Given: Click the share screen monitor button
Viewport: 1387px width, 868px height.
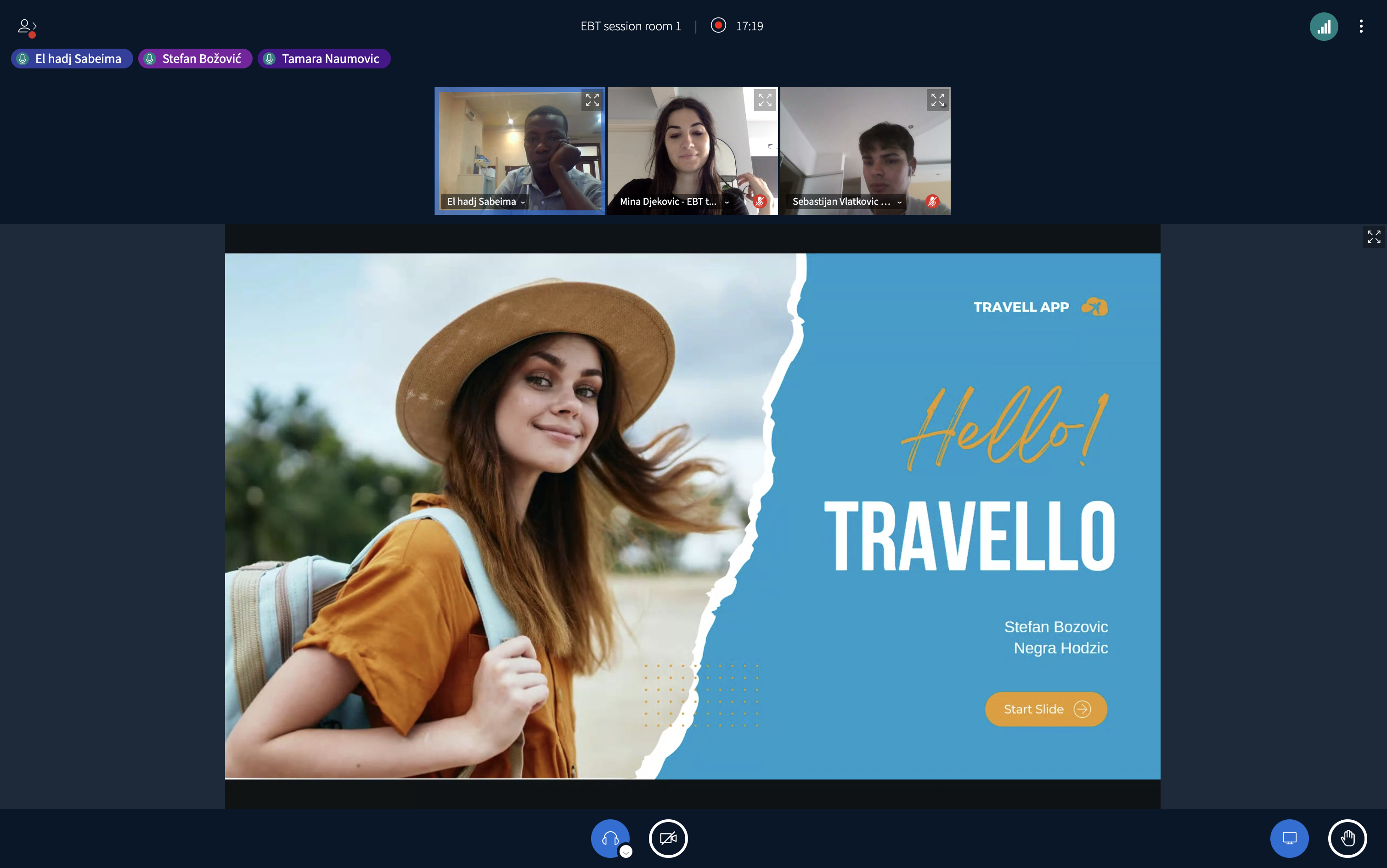Looking at the screenshot, I should tap(1289, 838).
